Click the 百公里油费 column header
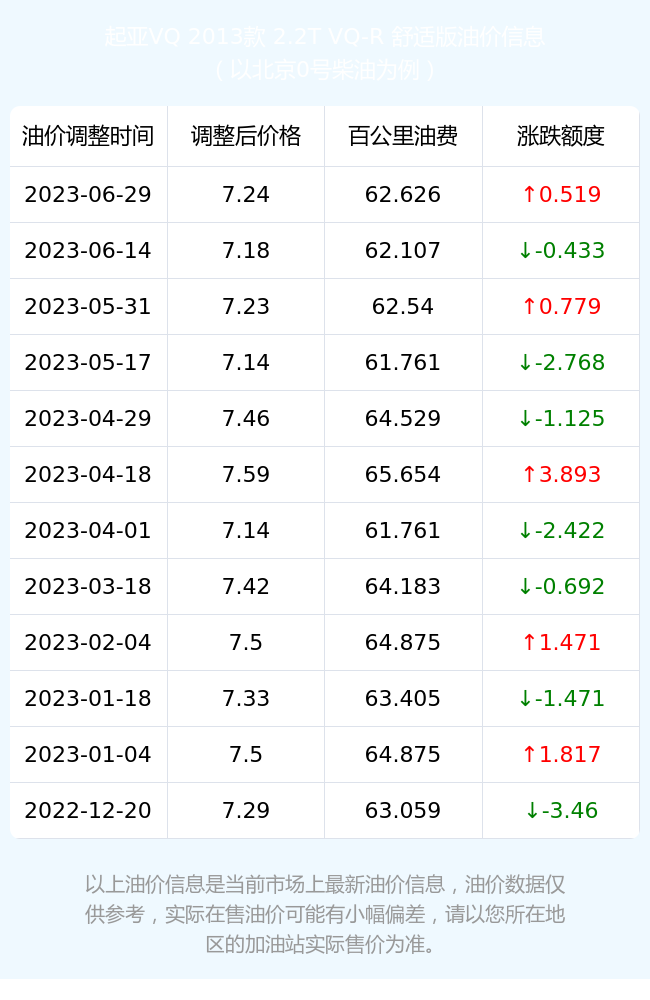 (x=403, y=136)
